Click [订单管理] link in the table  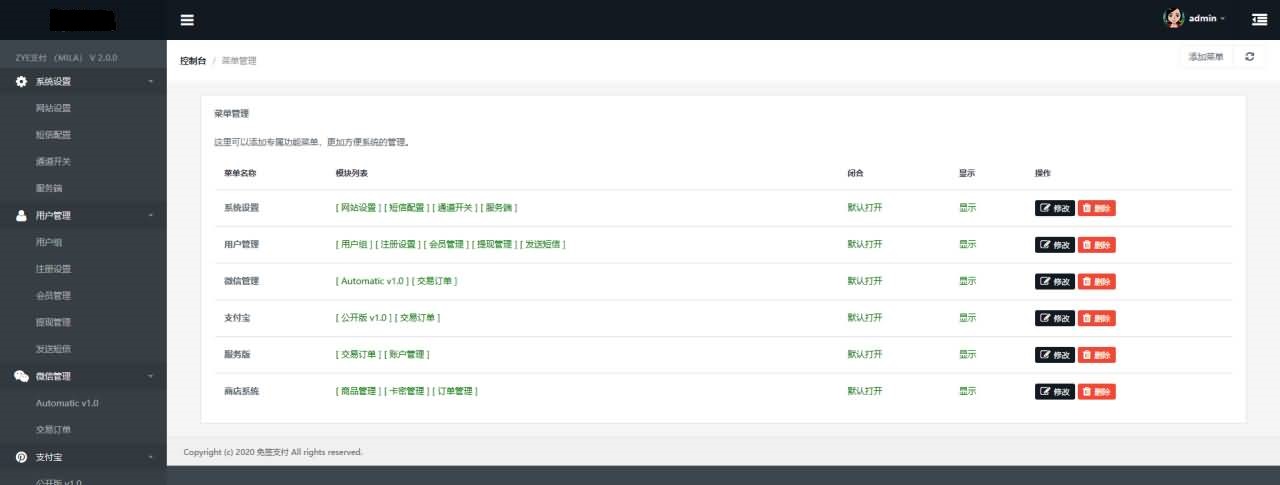click(455, 392)
